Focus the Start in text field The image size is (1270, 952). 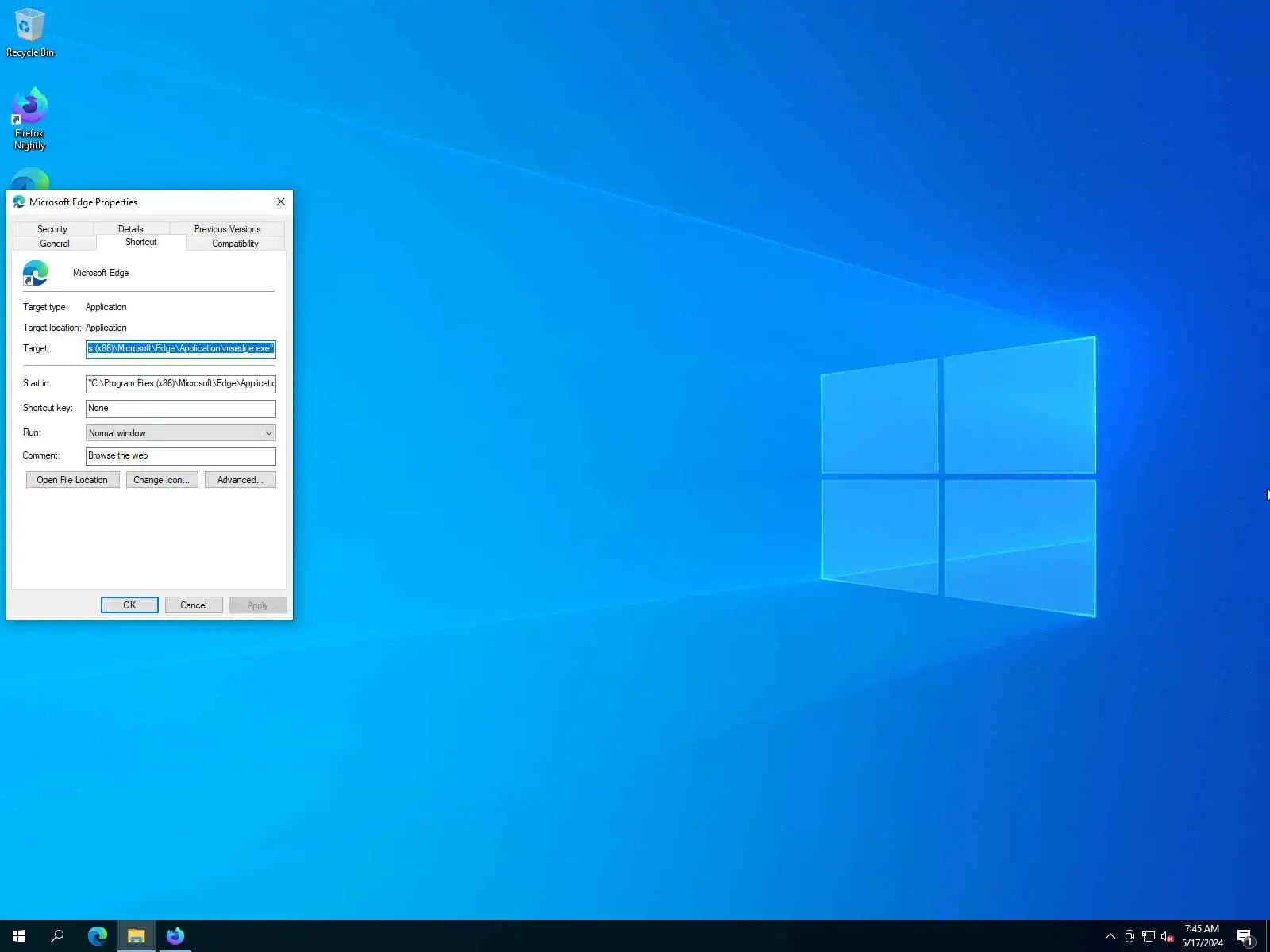point(181,384)
